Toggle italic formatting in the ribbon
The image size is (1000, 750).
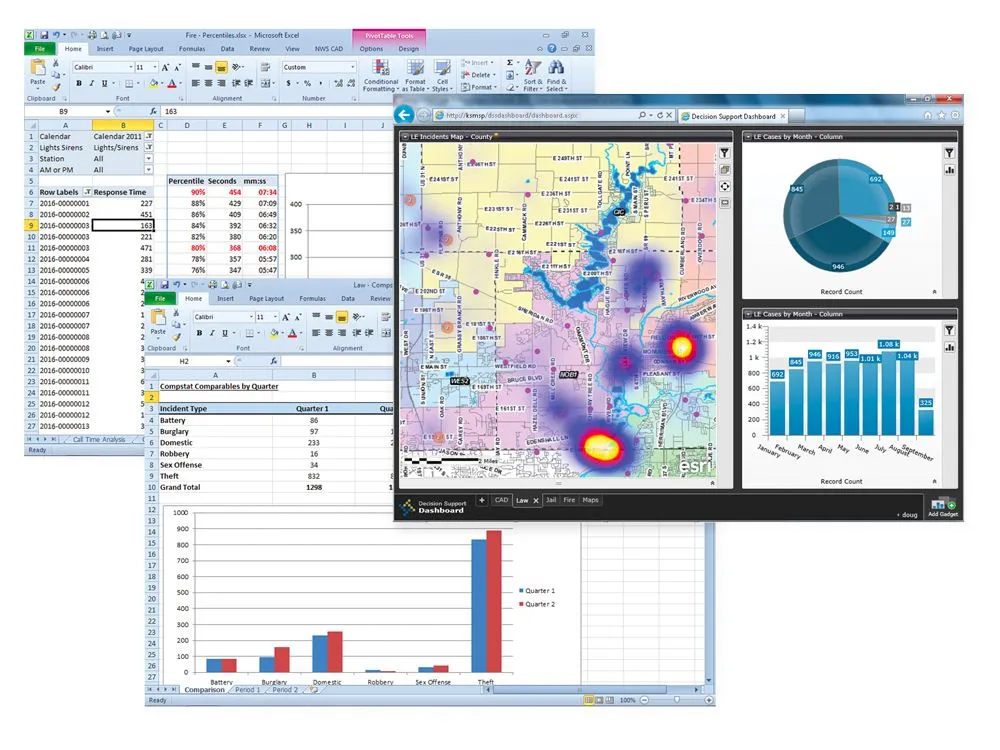pos(91,83)
